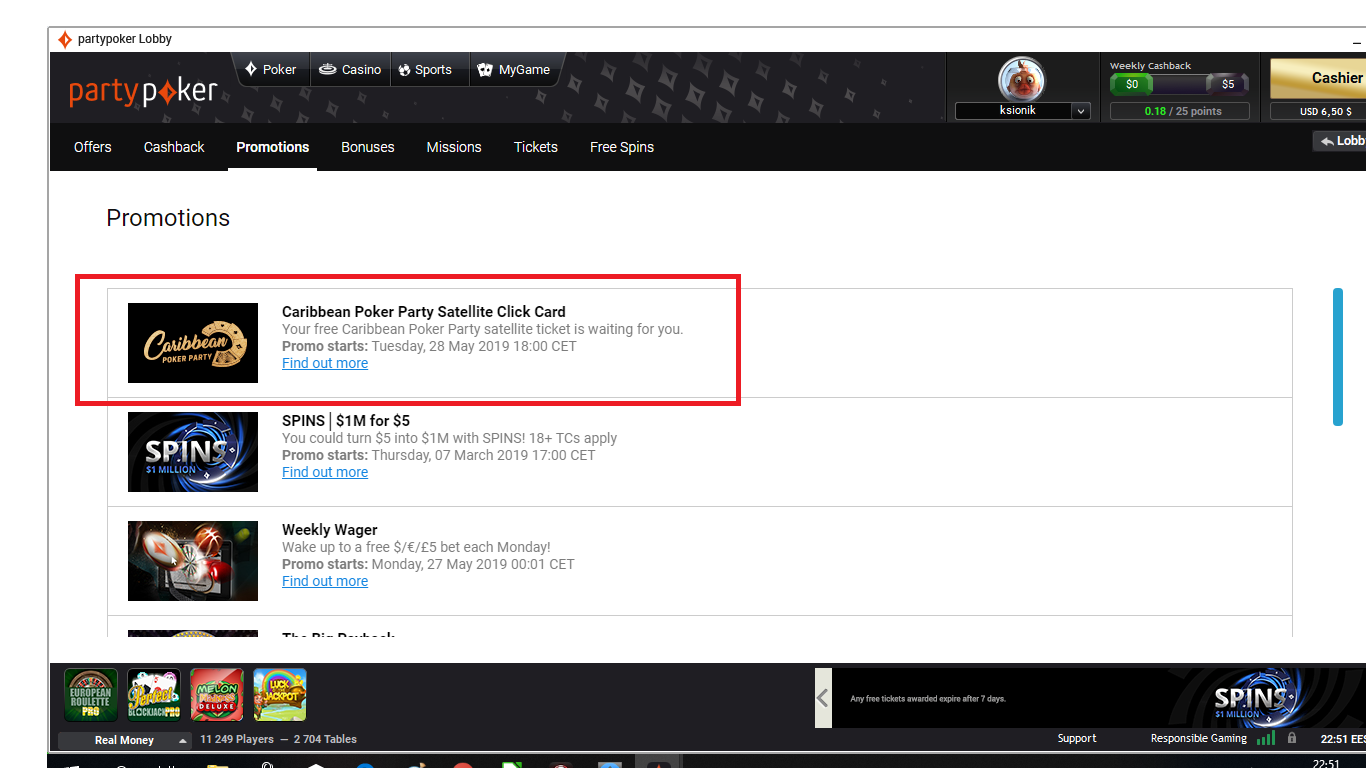This screenshot has width=1366, height=768.
Task: Open Responsible Gaming
Action: pos(1199,739)
